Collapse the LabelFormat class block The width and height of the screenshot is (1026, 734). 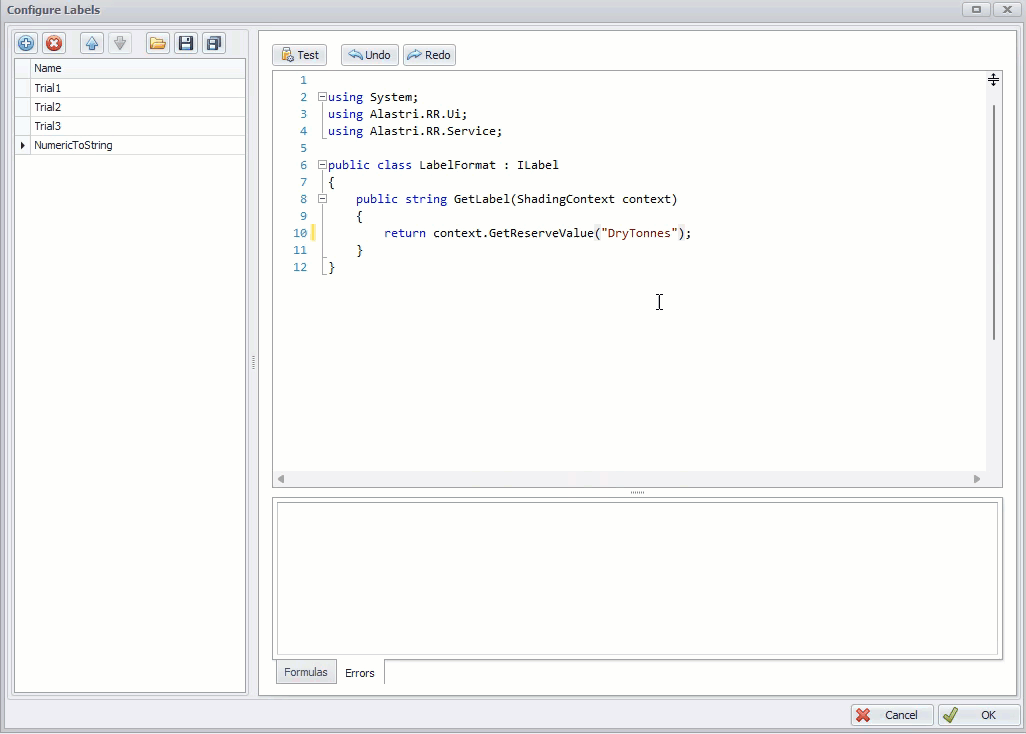pos(322,165)
